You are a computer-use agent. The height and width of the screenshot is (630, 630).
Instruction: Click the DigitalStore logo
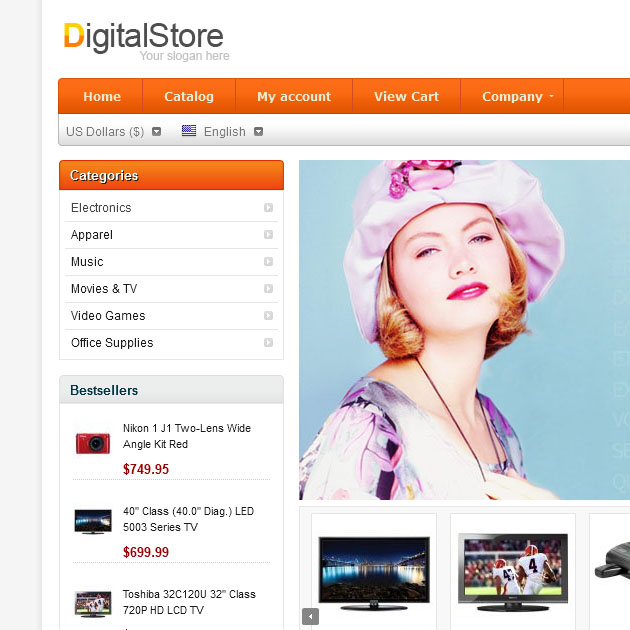[x=143, y=37]
